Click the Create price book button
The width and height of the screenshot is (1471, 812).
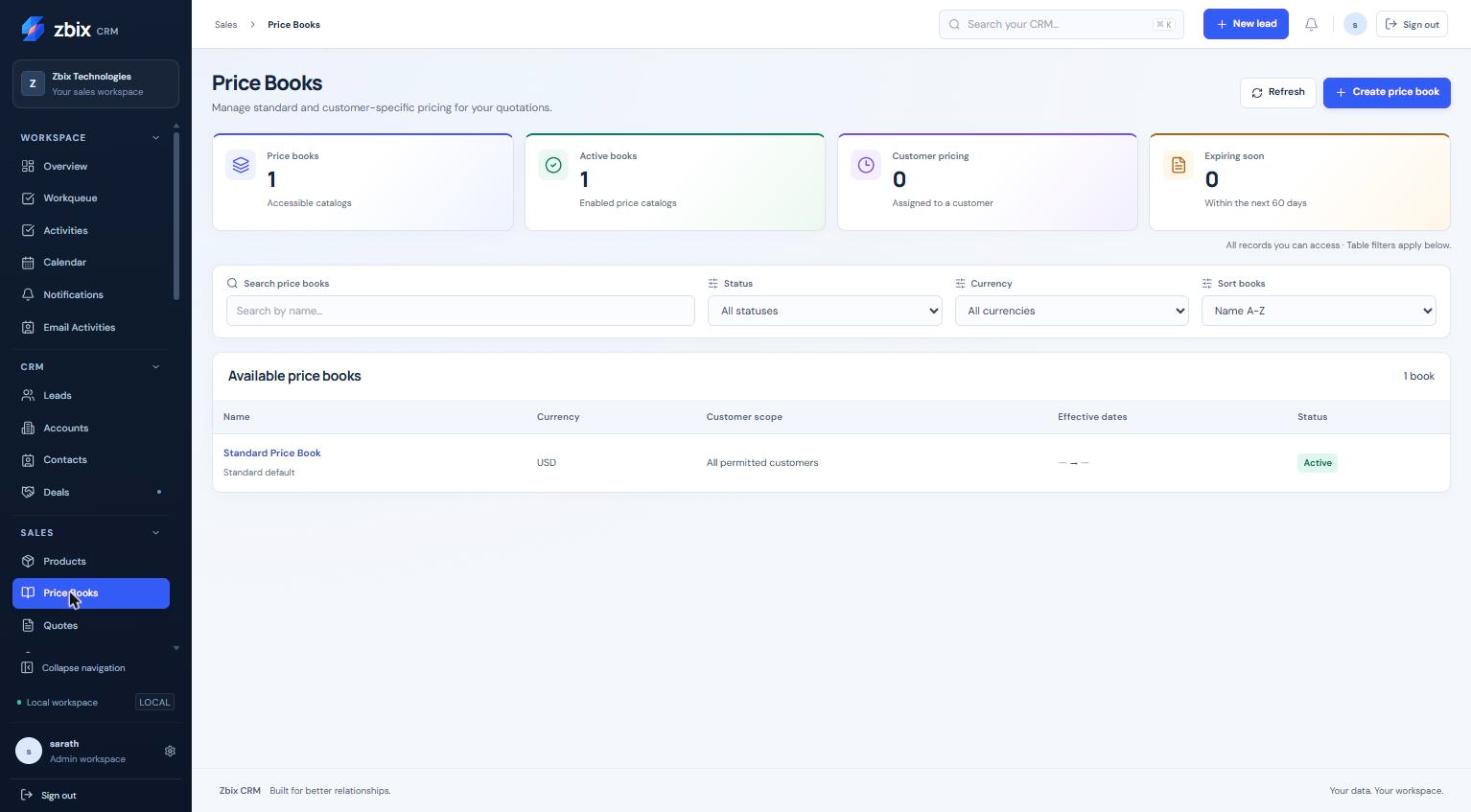coord(1386,92)
